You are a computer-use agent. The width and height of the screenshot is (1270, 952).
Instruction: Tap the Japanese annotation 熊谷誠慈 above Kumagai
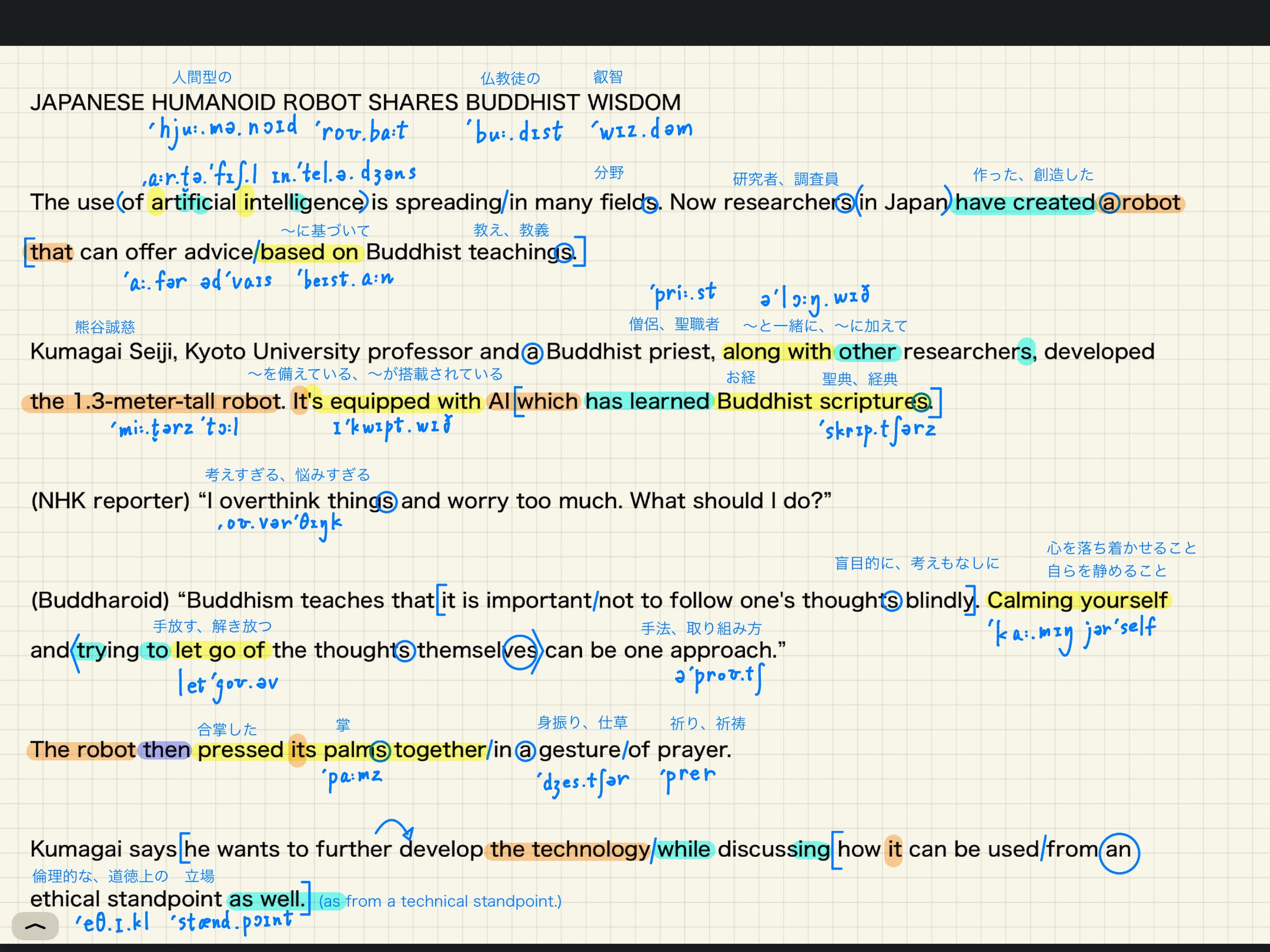(105, 327)
